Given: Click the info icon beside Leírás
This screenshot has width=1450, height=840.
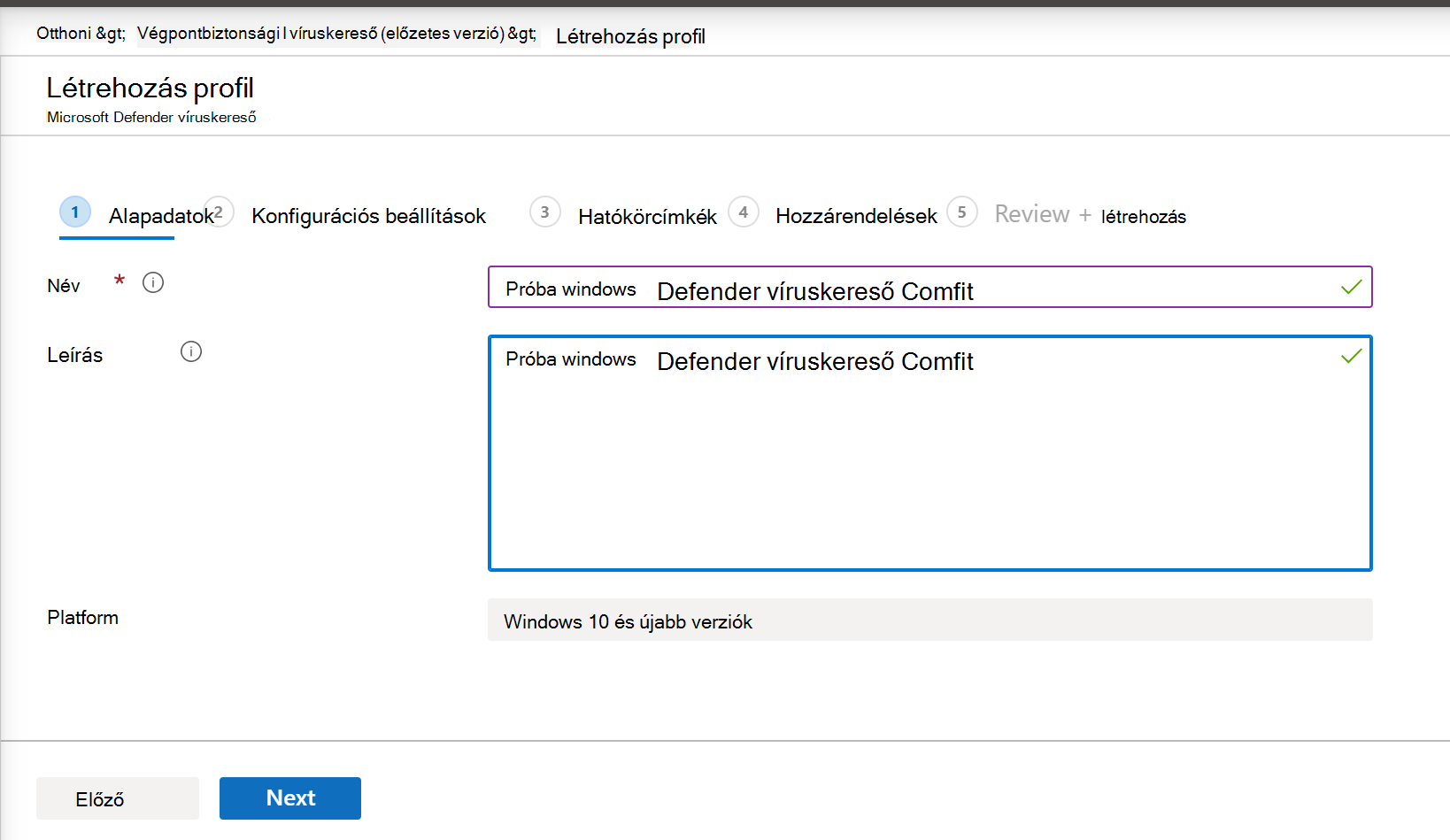Looking at the screenshot, I should [191, 352].
